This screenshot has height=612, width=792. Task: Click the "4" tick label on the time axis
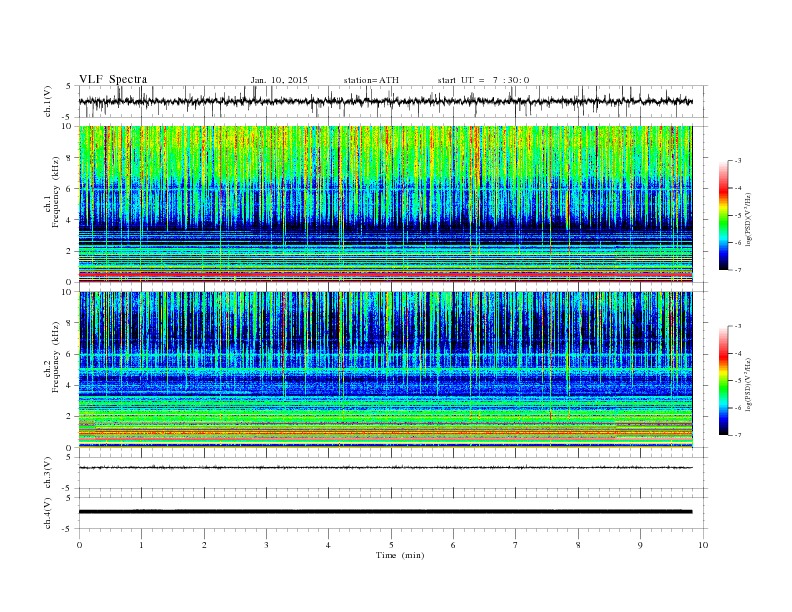pos(328,545)
